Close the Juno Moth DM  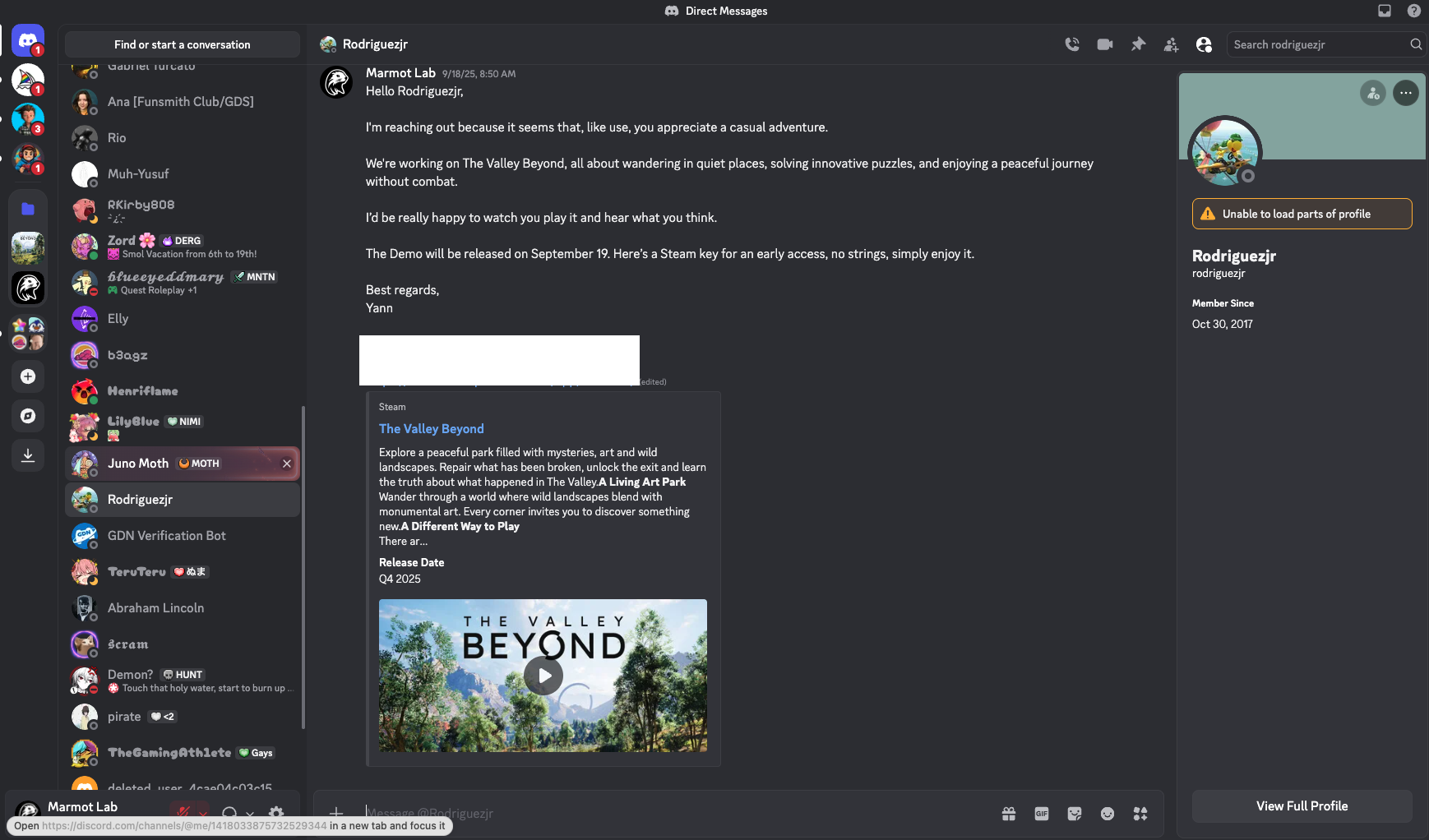pos(287,464)
